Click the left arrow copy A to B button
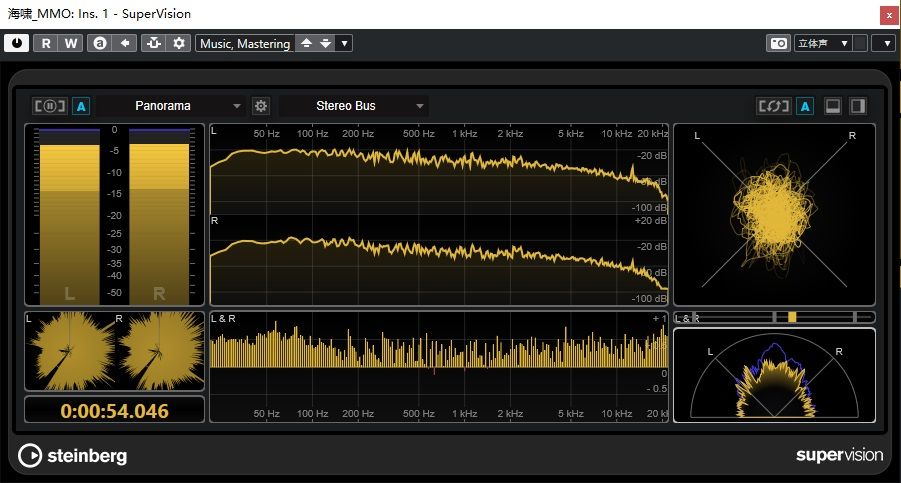The image size is (901, 483). click(124, 43)
